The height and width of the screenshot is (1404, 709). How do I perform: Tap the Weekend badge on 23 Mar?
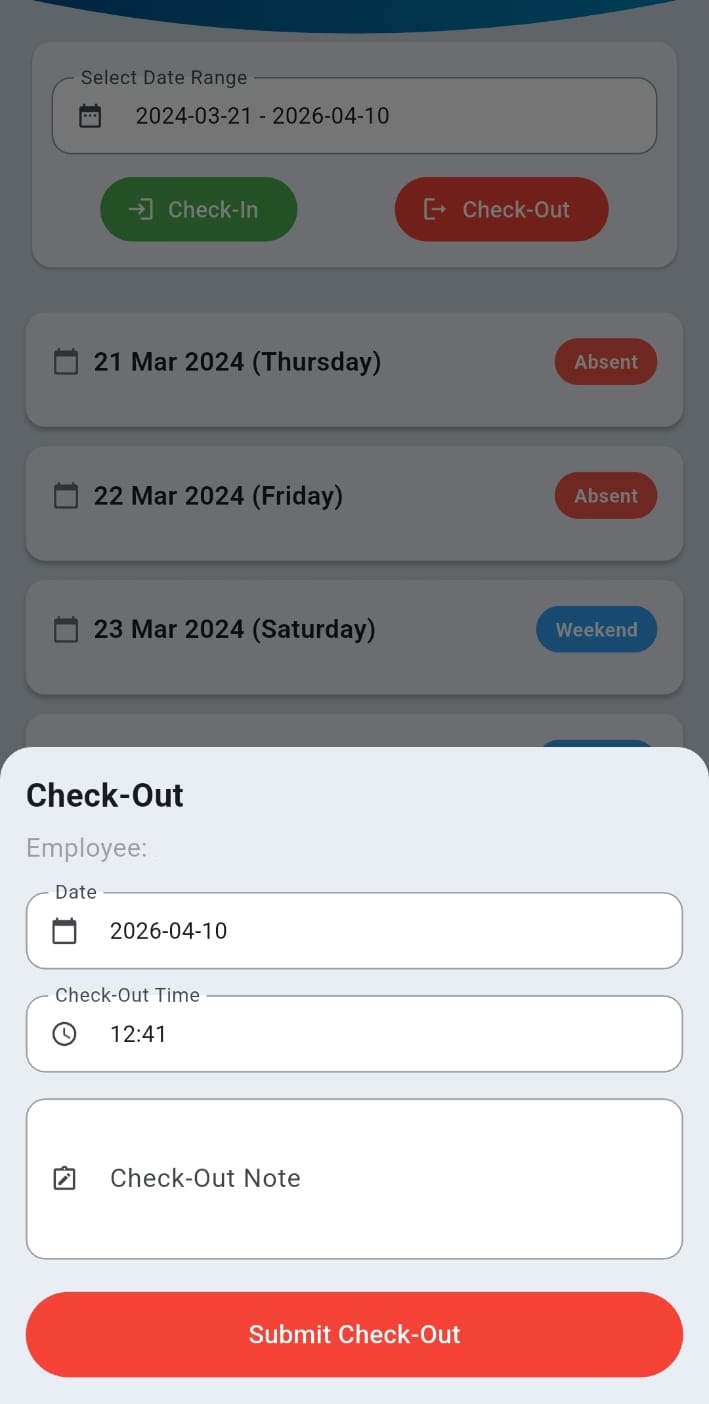[596, 630]
